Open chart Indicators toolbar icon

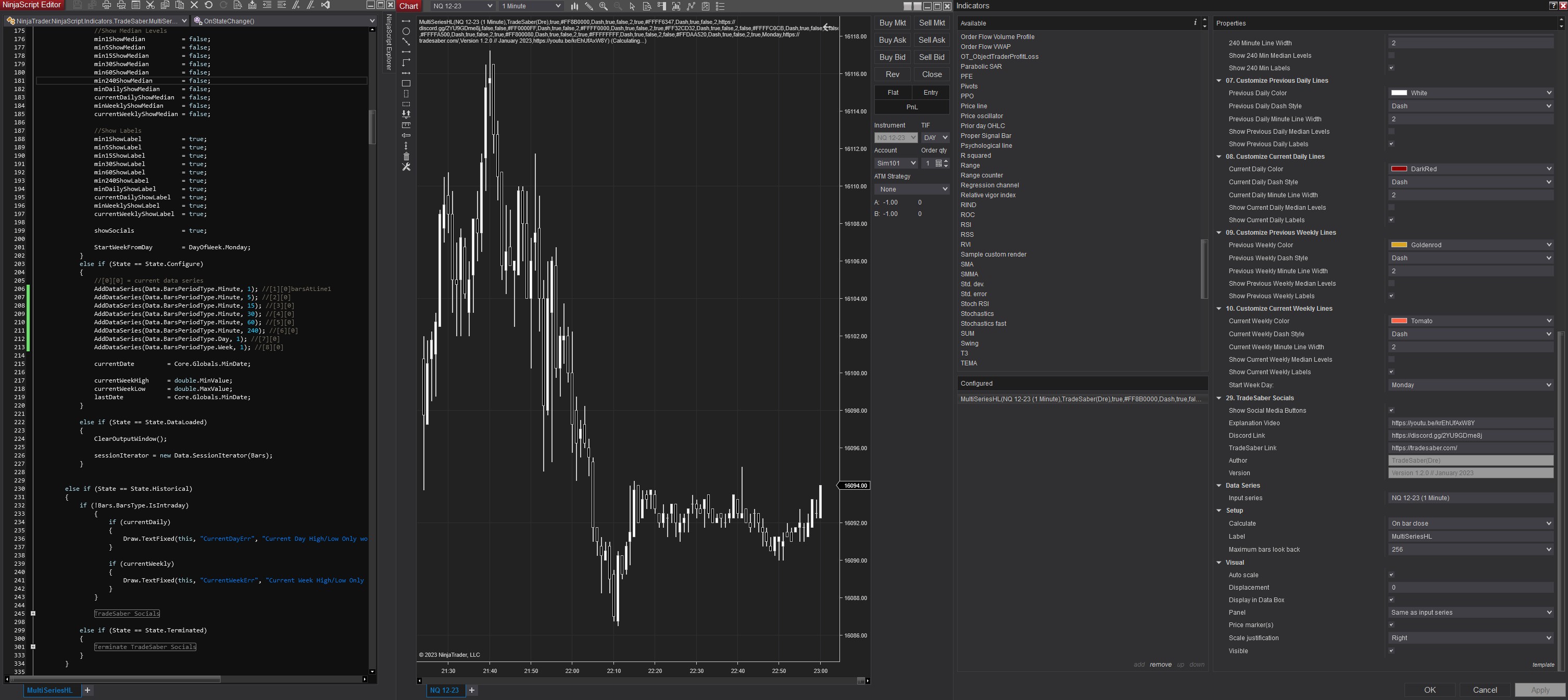691,6
